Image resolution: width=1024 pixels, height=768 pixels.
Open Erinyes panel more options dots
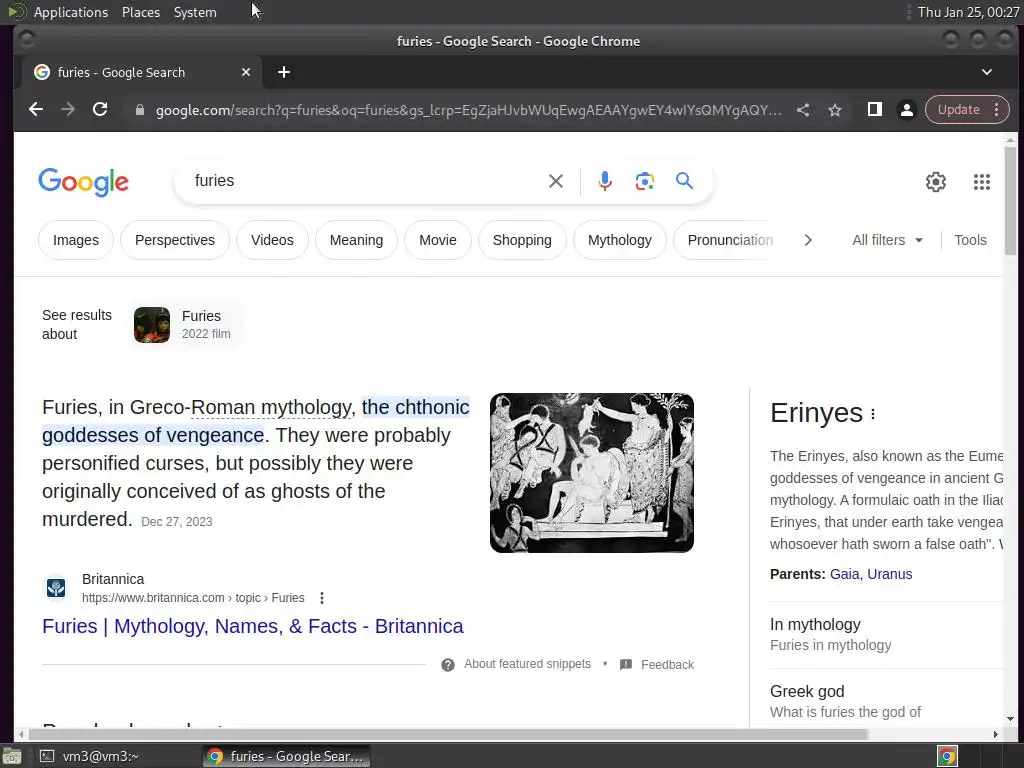873,414
